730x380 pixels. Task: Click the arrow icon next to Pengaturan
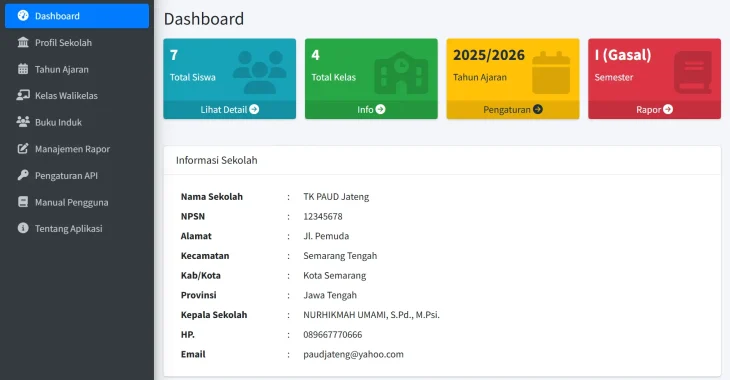[x=538, y=109]
